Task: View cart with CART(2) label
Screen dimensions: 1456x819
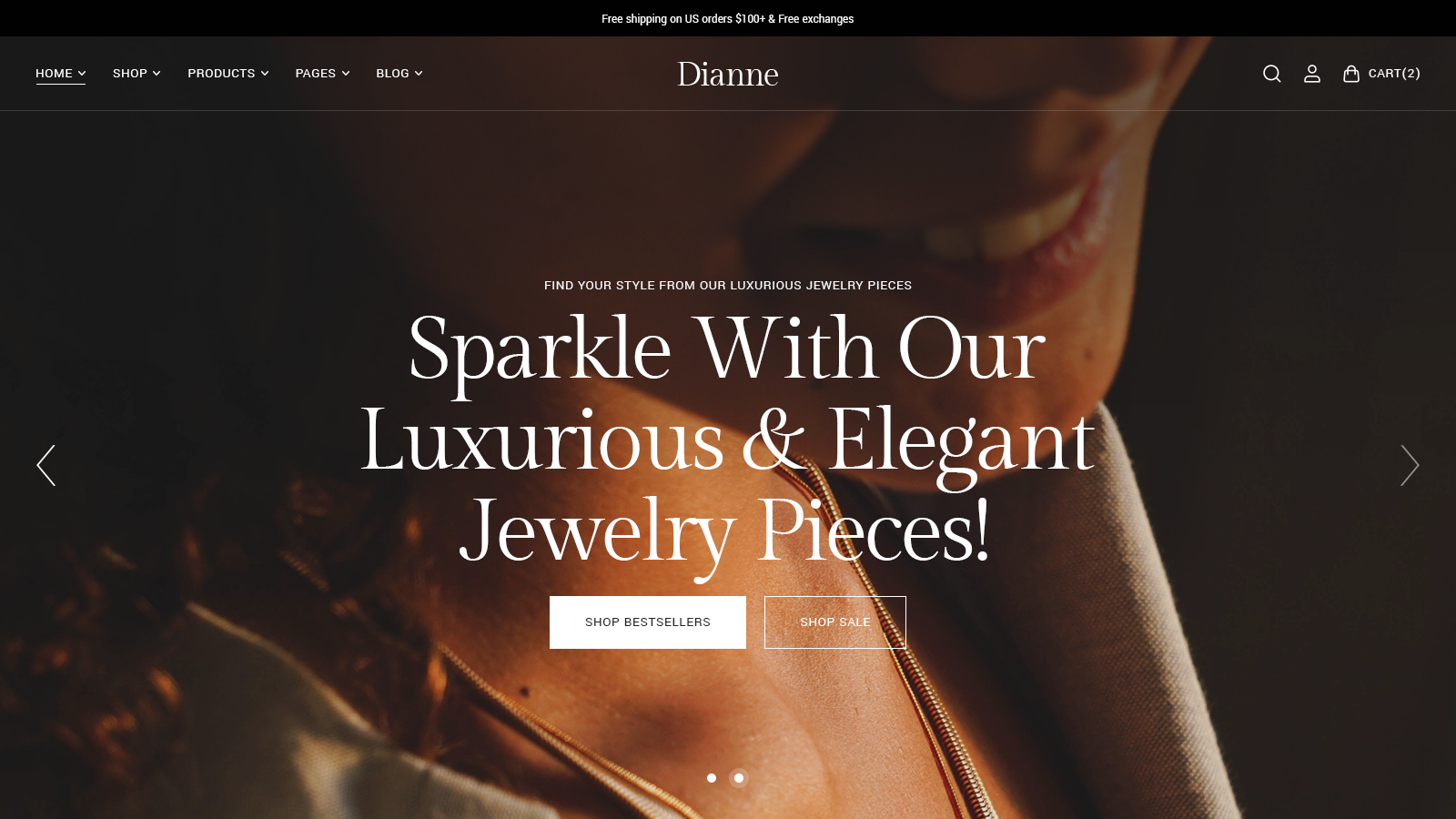Action: 1394,74
